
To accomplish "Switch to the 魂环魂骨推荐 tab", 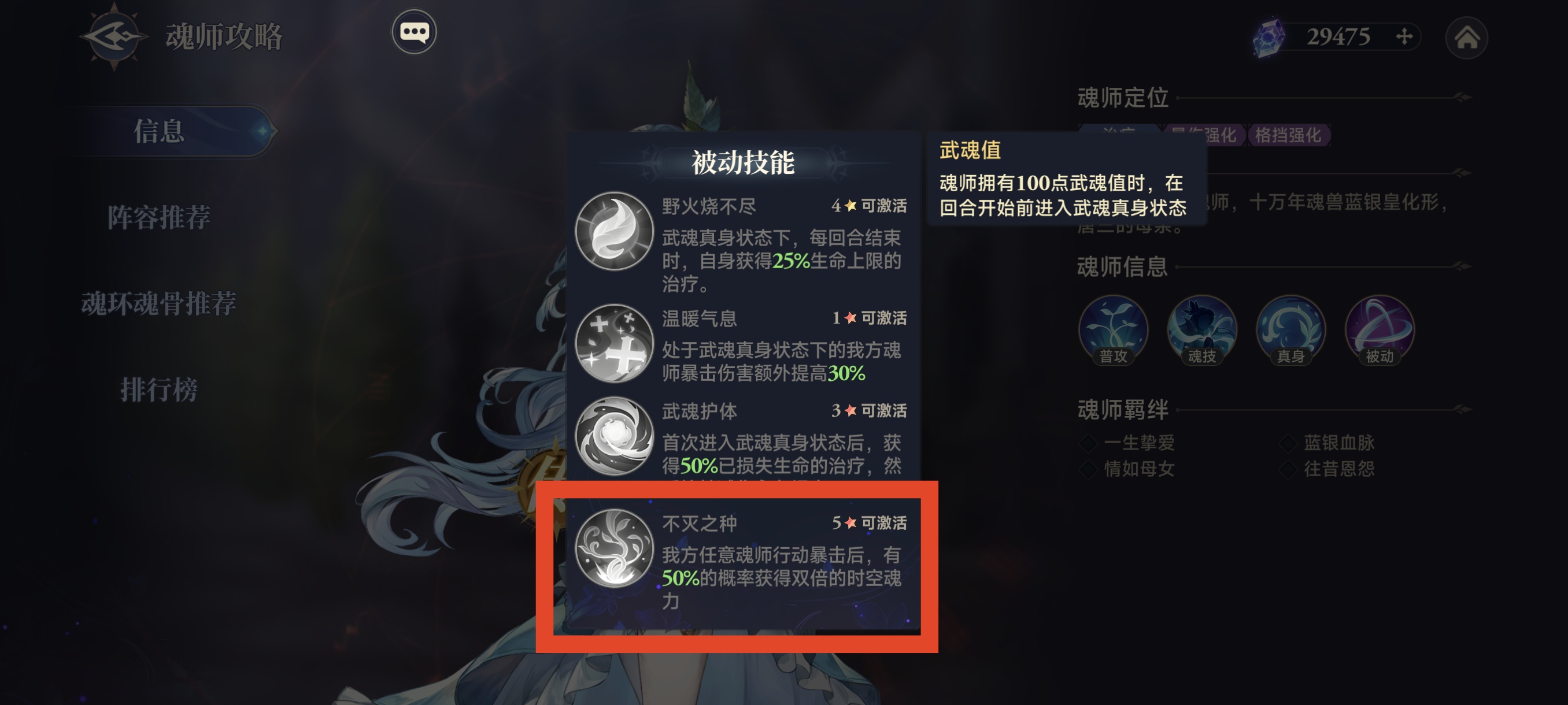I will 159,303.
